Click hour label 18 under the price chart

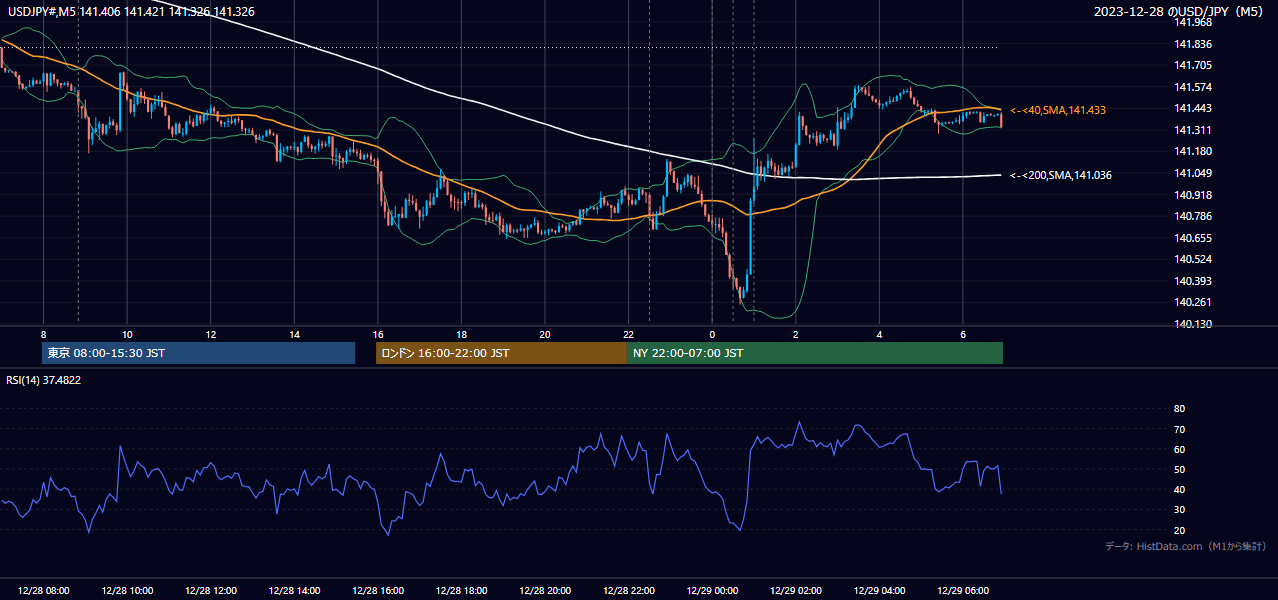pyautogui.click(x=461, y=334)
